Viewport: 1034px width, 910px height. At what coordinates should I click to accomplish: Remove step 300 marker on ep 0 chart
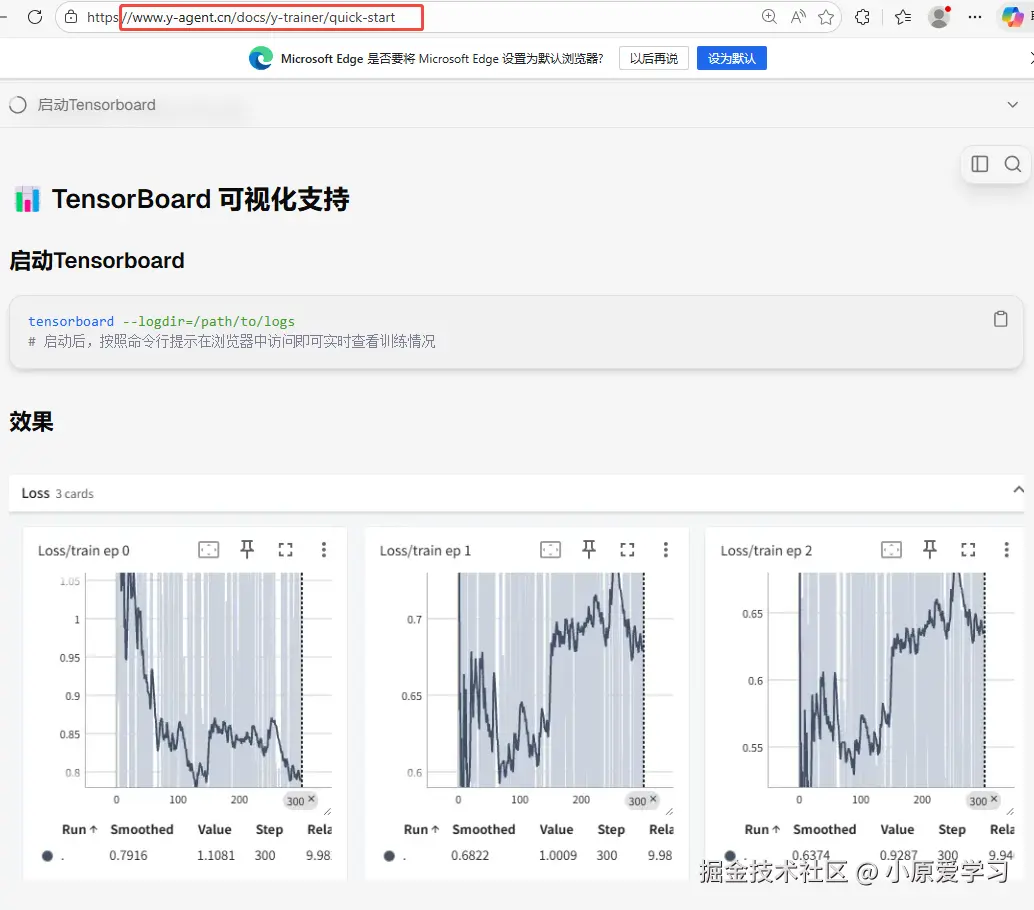[312, 799]
